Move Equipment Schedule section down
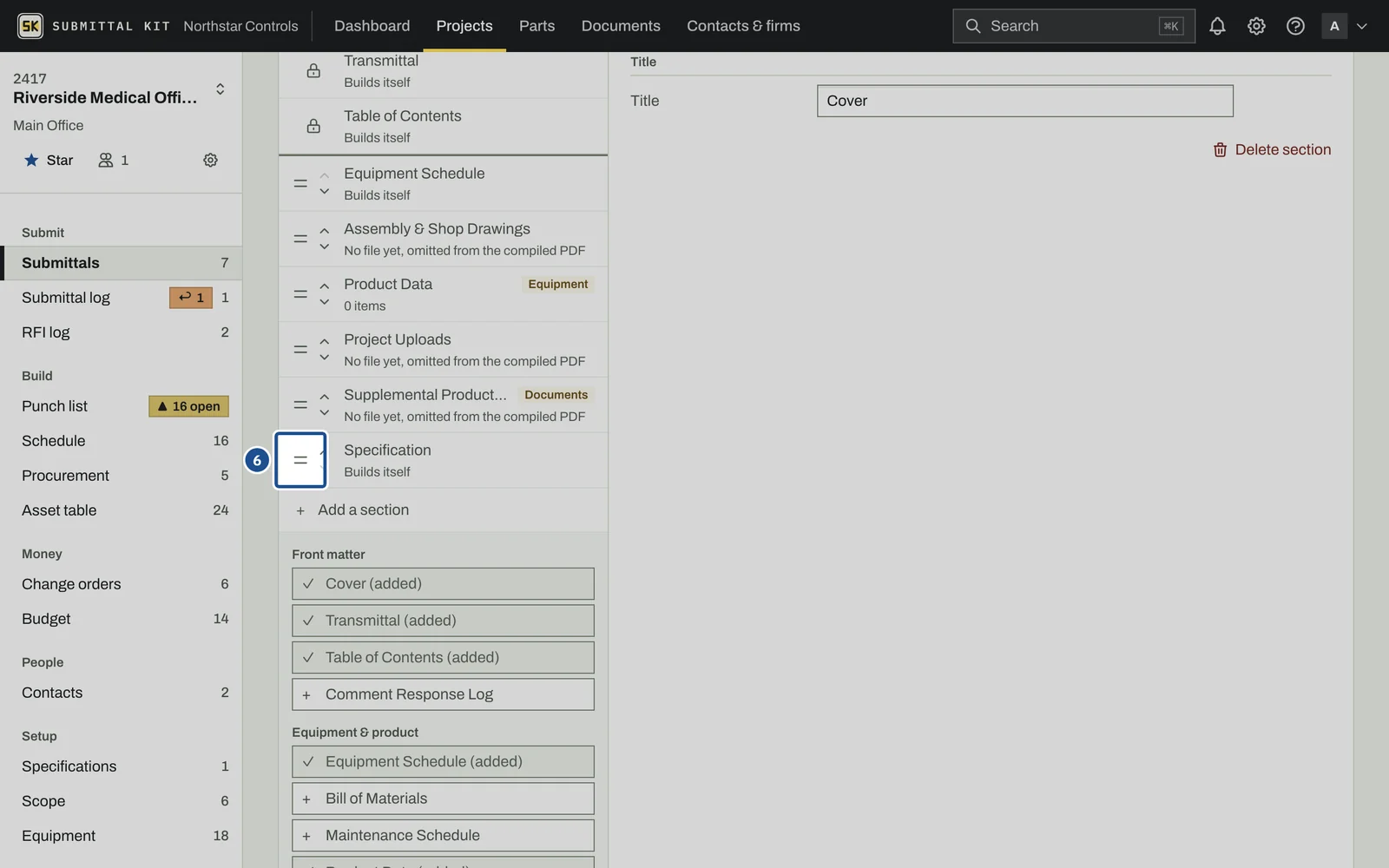The width and height of the screenshot is (1389, 868). tap(325, 192)
